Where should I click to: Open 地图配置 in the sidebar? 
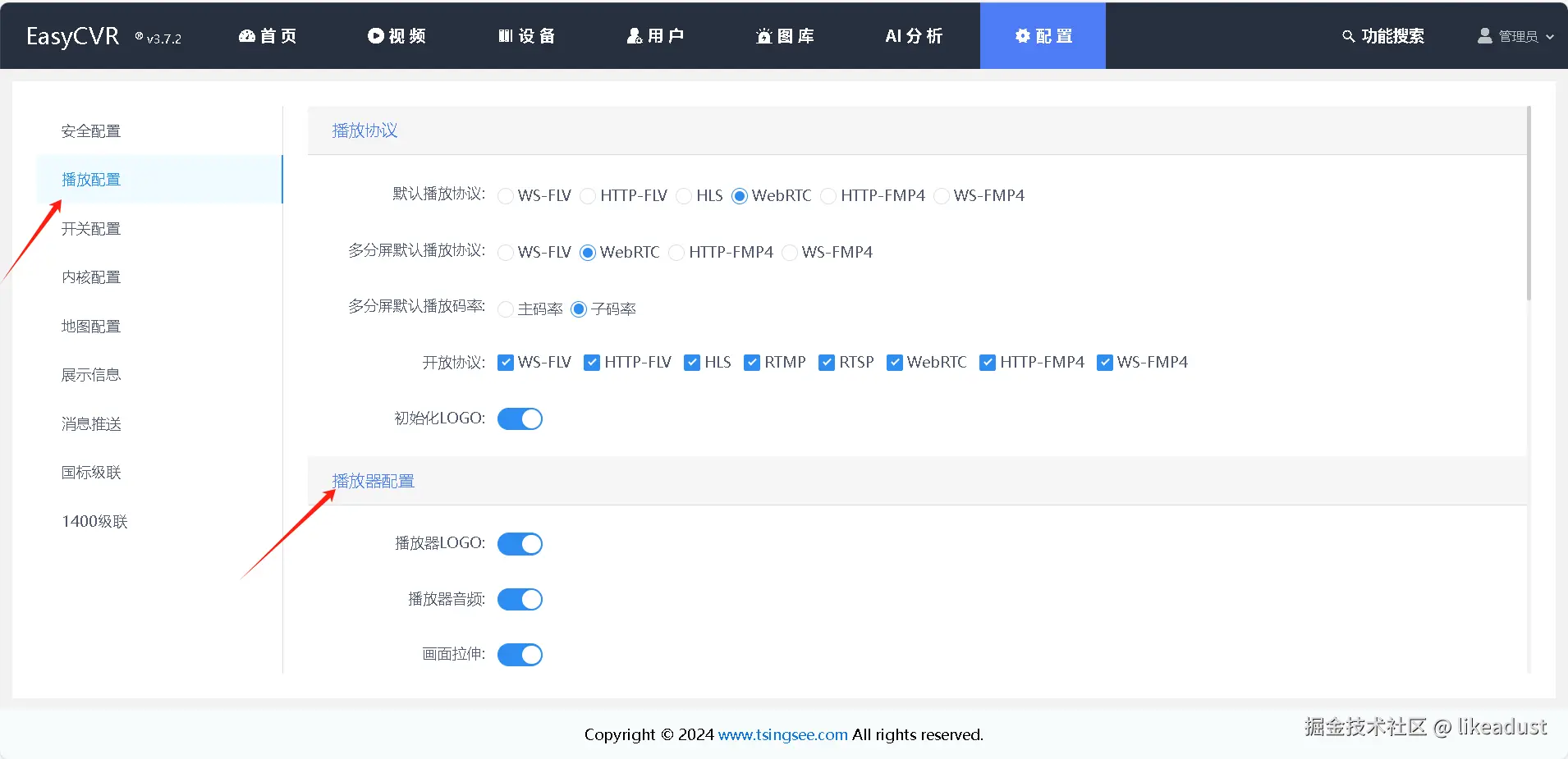pyautogui.click(x=91, y=327)
